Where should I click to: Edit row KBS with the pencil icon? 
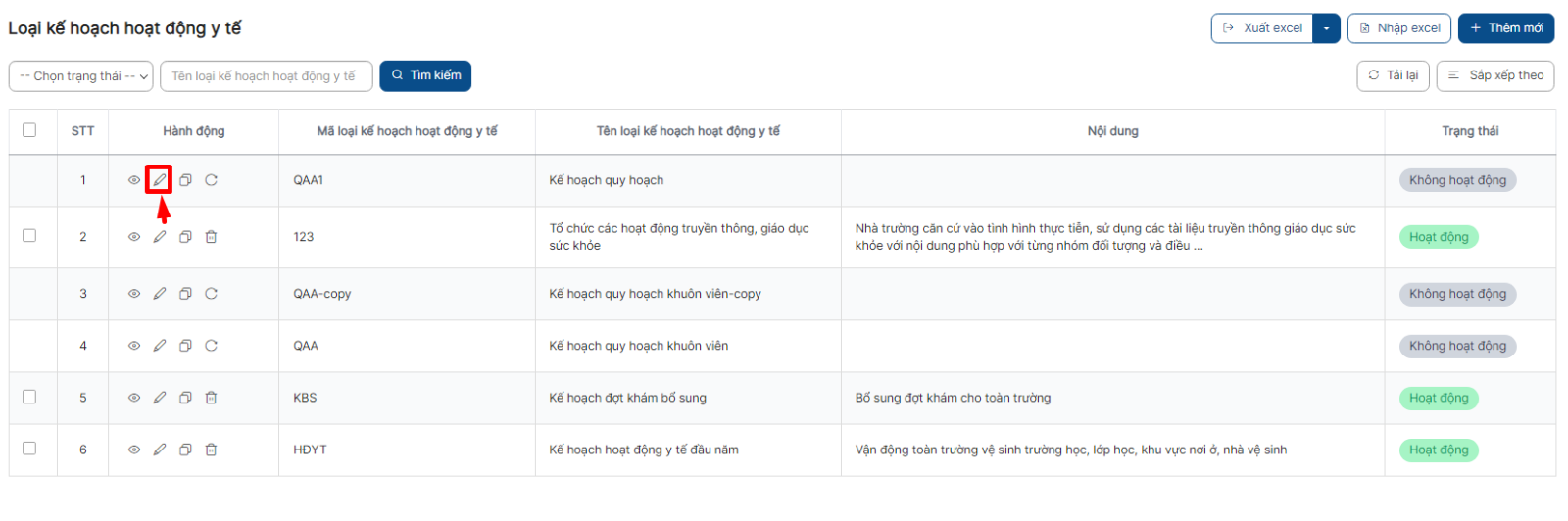tap(160, 398)
